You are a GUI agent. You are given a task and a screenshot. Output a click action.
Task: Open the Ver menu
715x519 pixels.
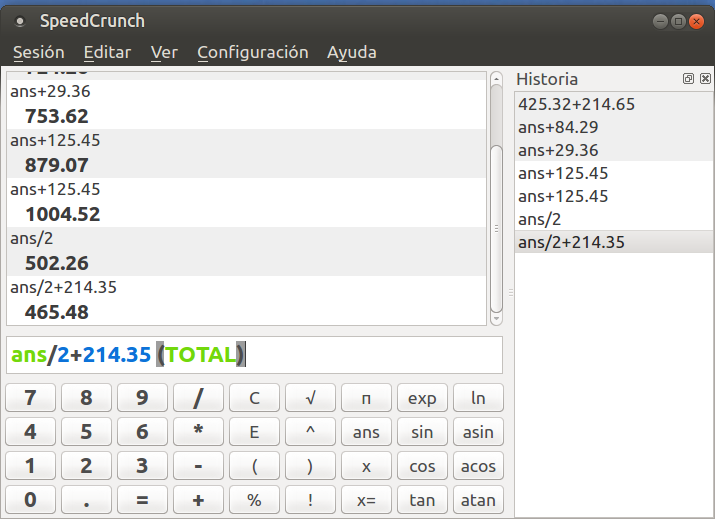coord(164,52)
